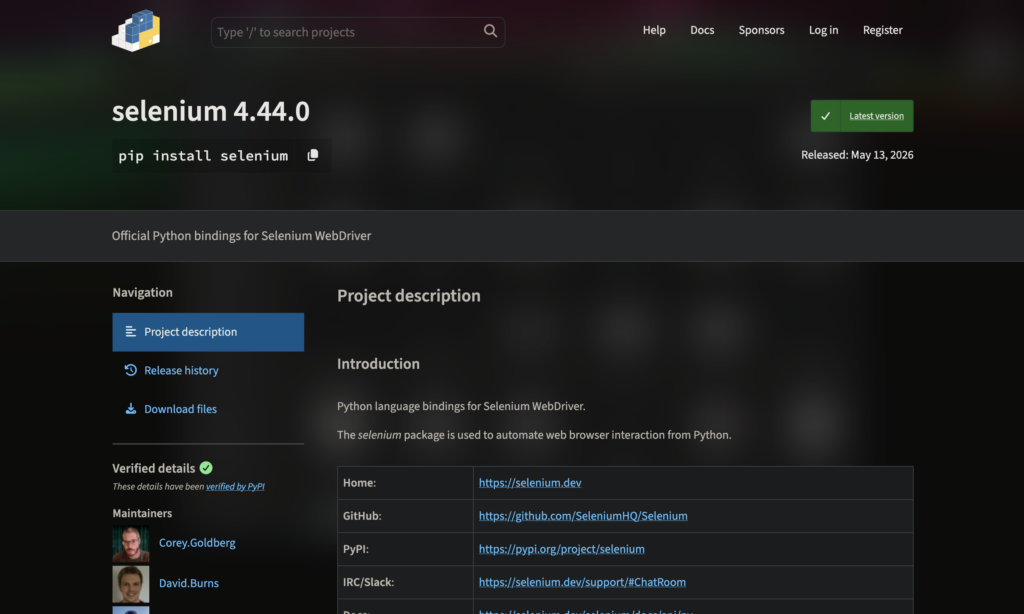Open David.Burns maintainer profile
Image resolution: width=1024 pixels, height=614 pixels.
[189, 583]
